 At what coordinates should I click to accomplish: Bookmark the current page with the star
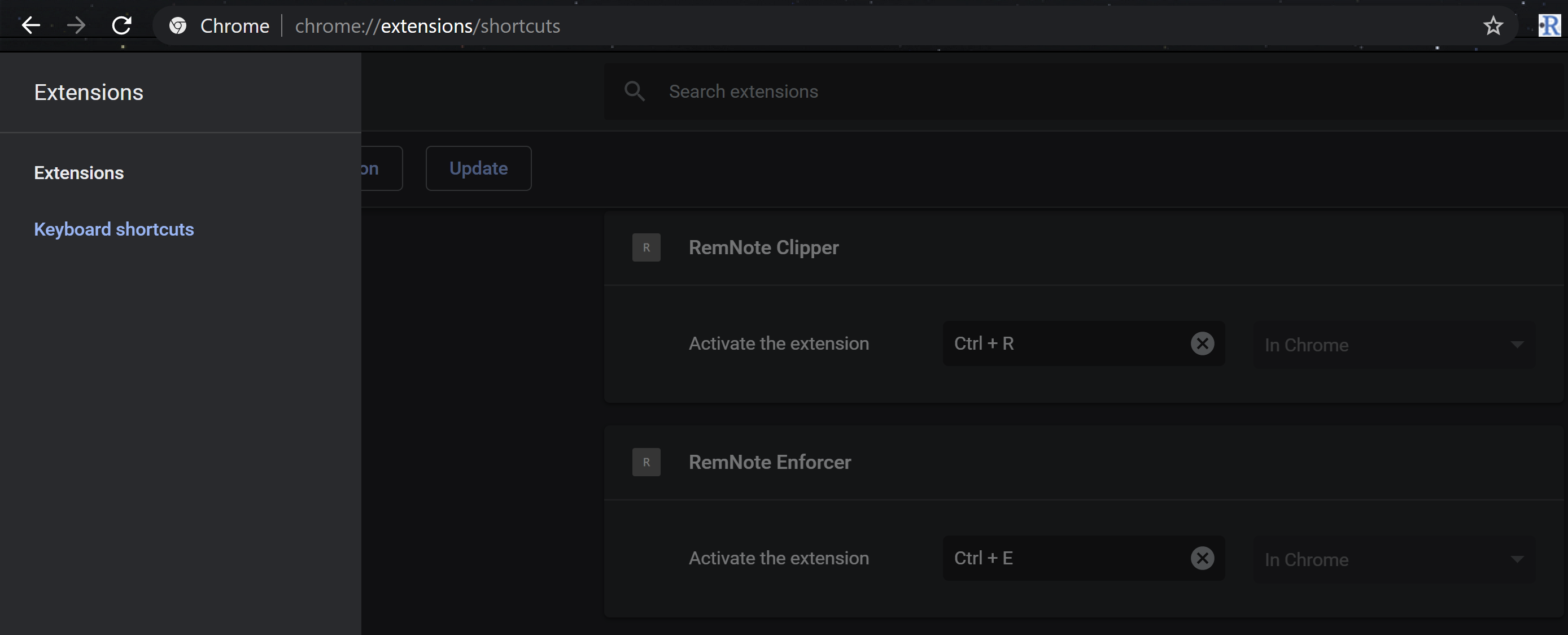(1493, 25)
